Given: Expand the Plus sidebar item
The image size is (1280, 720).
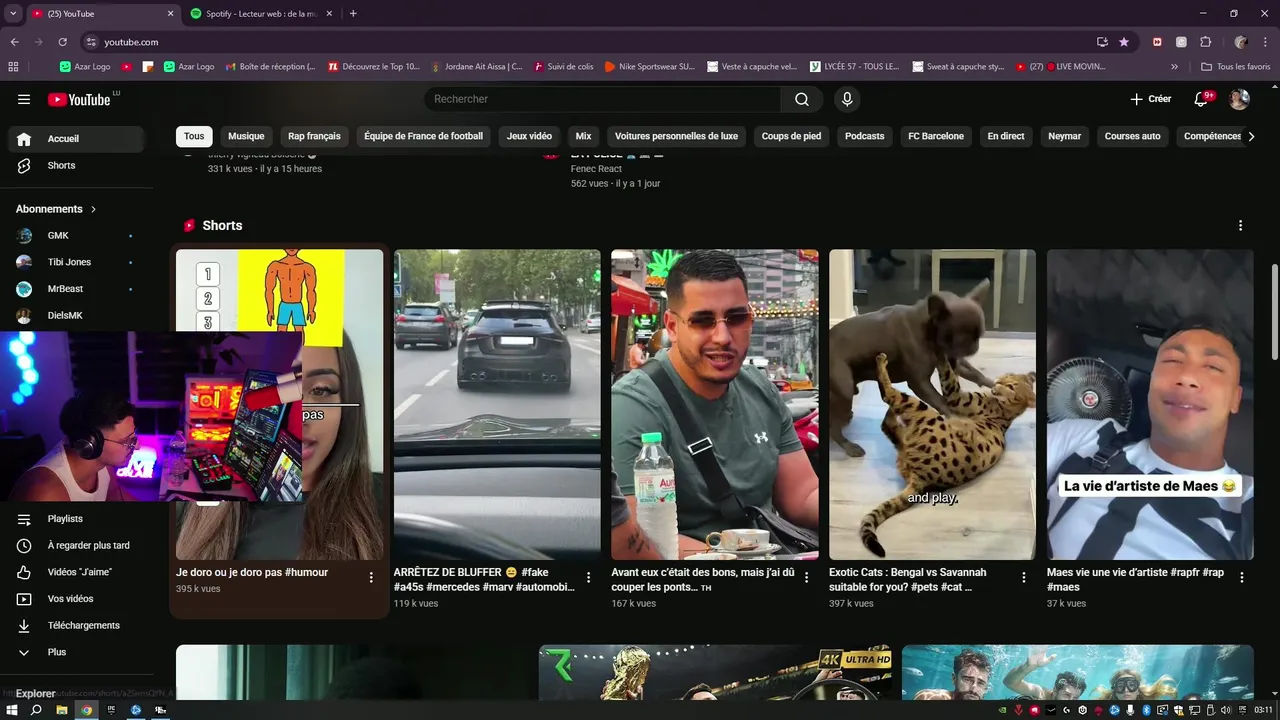Looking at the screenshot, I should pos(76,652).
